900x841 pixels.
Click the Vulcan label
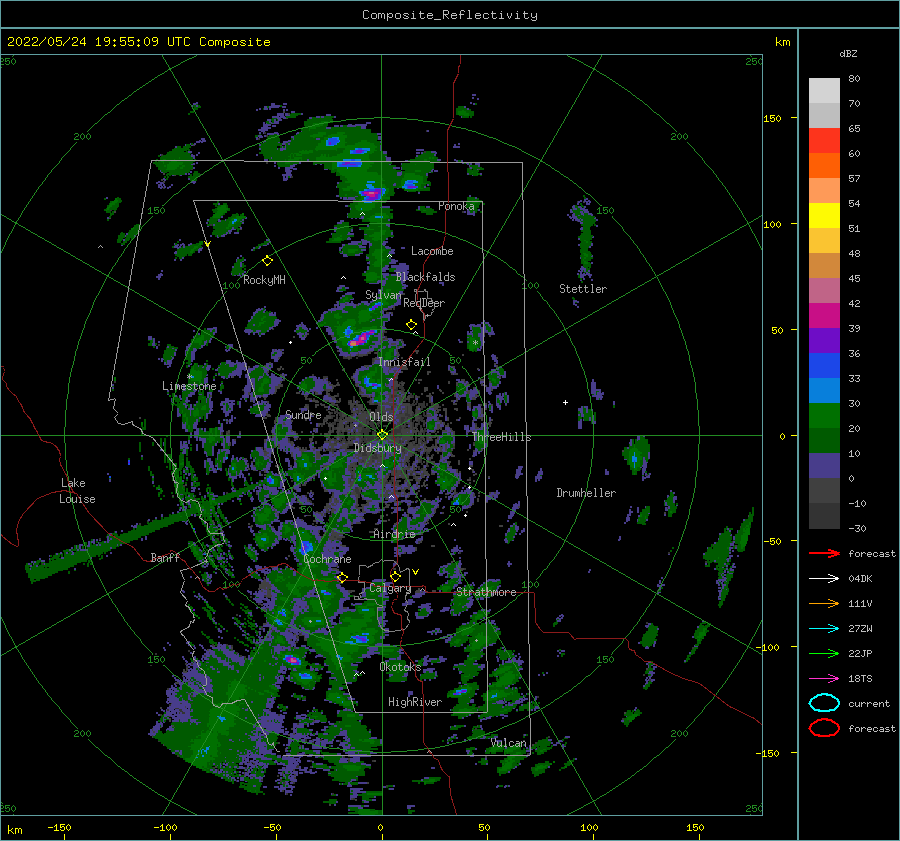click(x=509, y=743)
